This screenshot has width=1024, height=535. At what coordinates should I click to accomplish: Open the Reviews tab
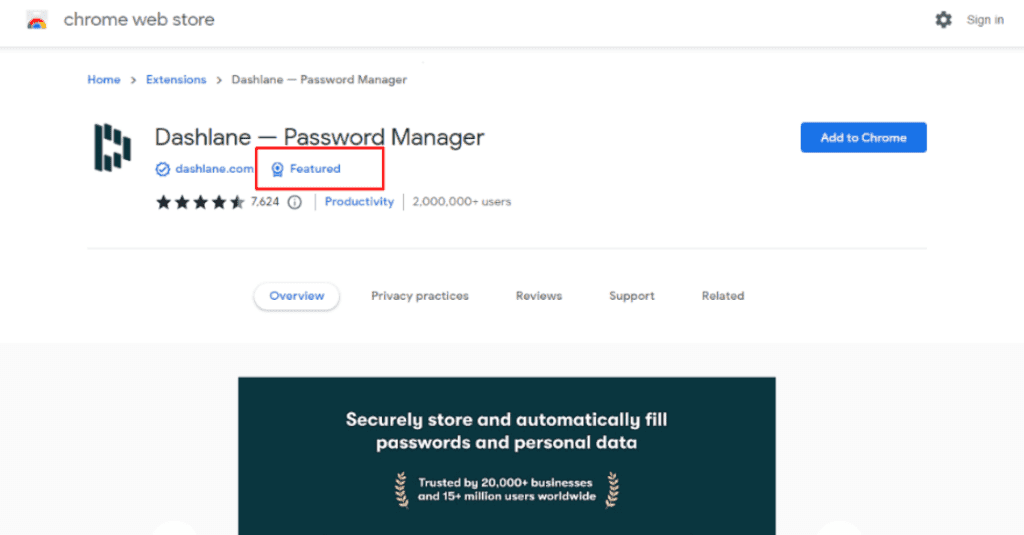539,296
